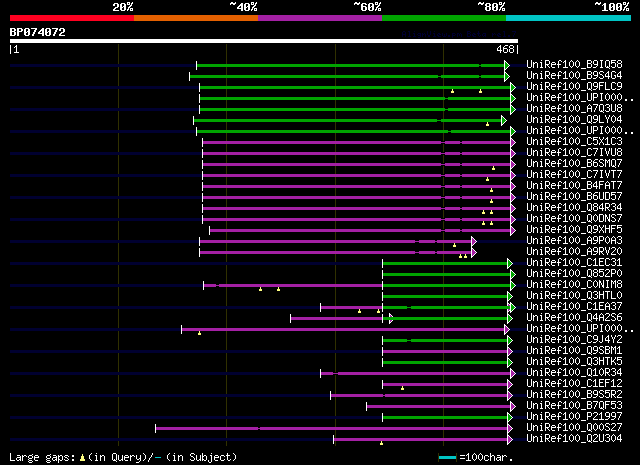Select the UniRef100_Q3HTL0 label
The image size is (640, 465).
click(x=574, y=296)
